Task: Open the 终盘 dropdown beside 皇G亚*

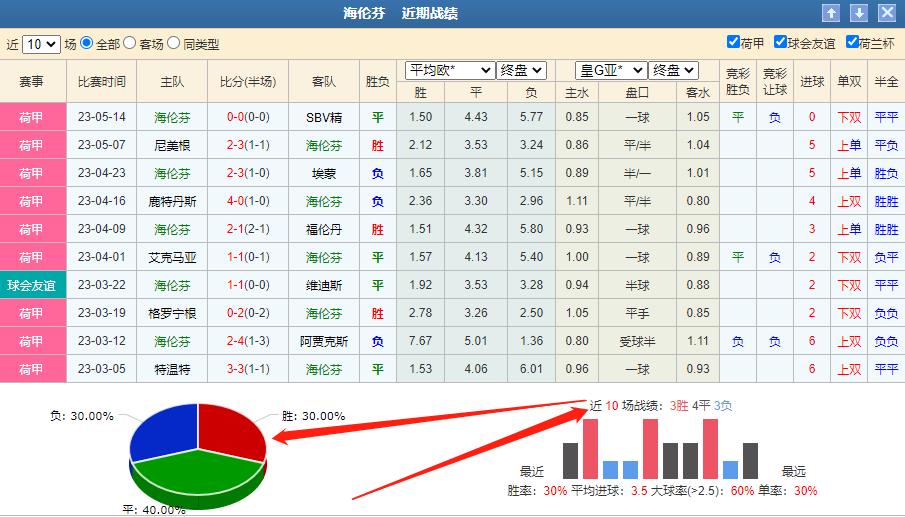Action: 674,70
